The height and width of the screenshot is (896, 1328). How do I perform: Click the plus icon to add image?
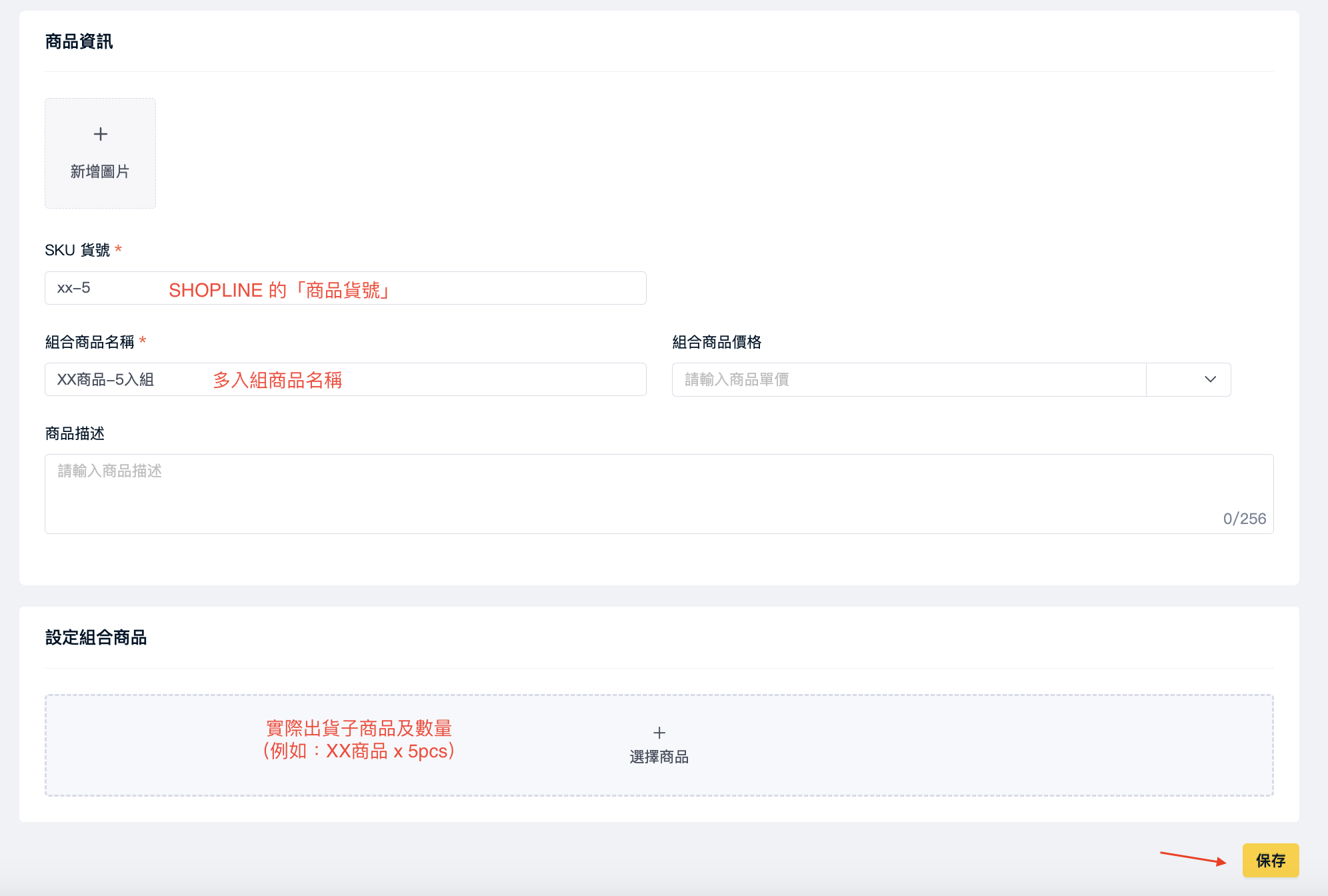tap(101, 134)
